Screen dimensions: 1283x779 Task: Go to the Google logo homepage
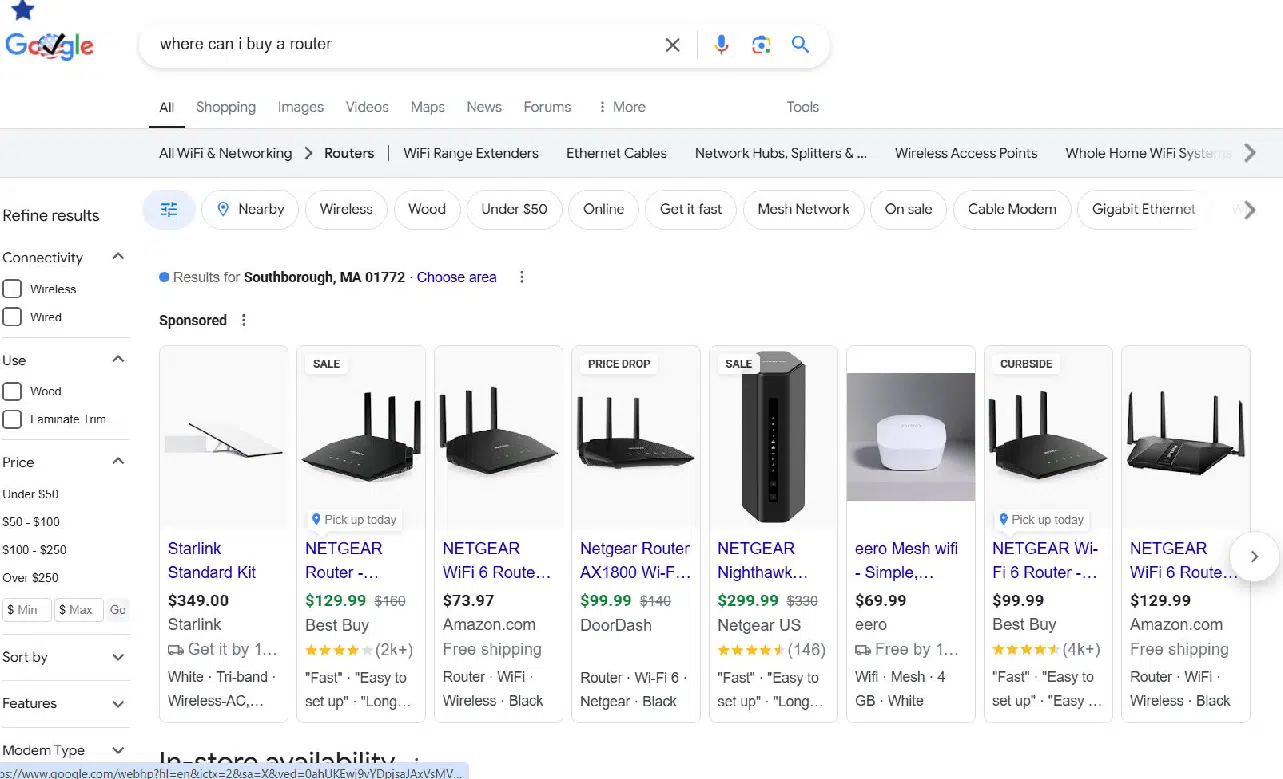(x=49, y=46)
